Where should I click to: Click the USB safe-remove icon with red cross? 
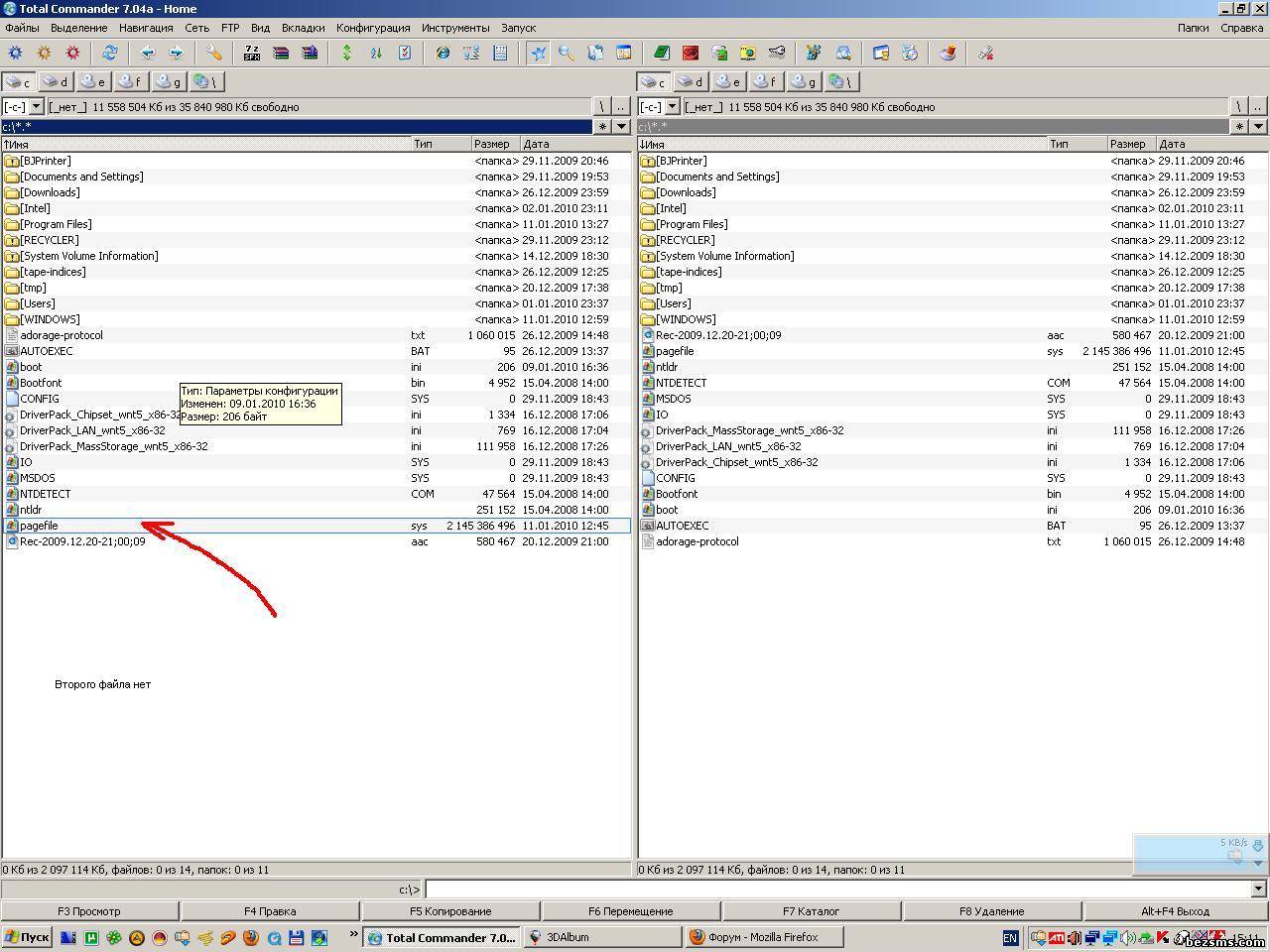pyautogui.click(x=985, y=53)
